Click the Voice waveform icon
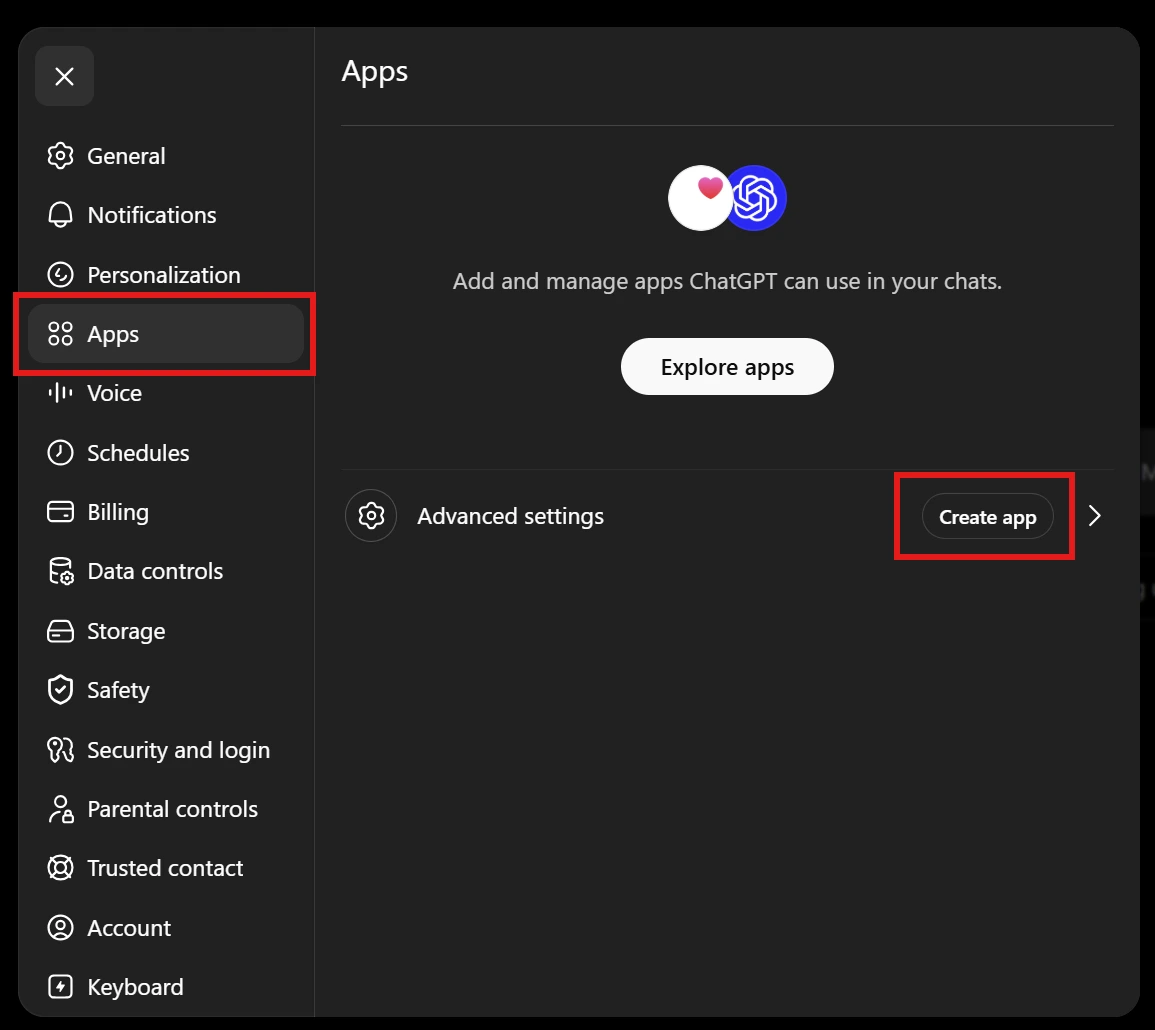This screenshot has height=1030, width=1155. [x=60, y=393]
